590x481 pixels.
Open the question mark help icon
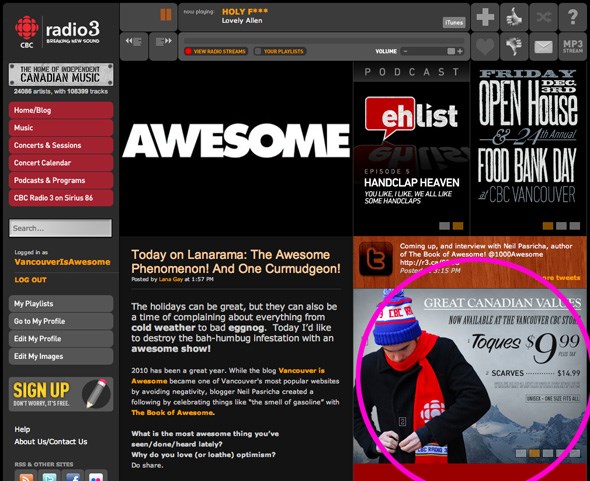coord(572,17)
